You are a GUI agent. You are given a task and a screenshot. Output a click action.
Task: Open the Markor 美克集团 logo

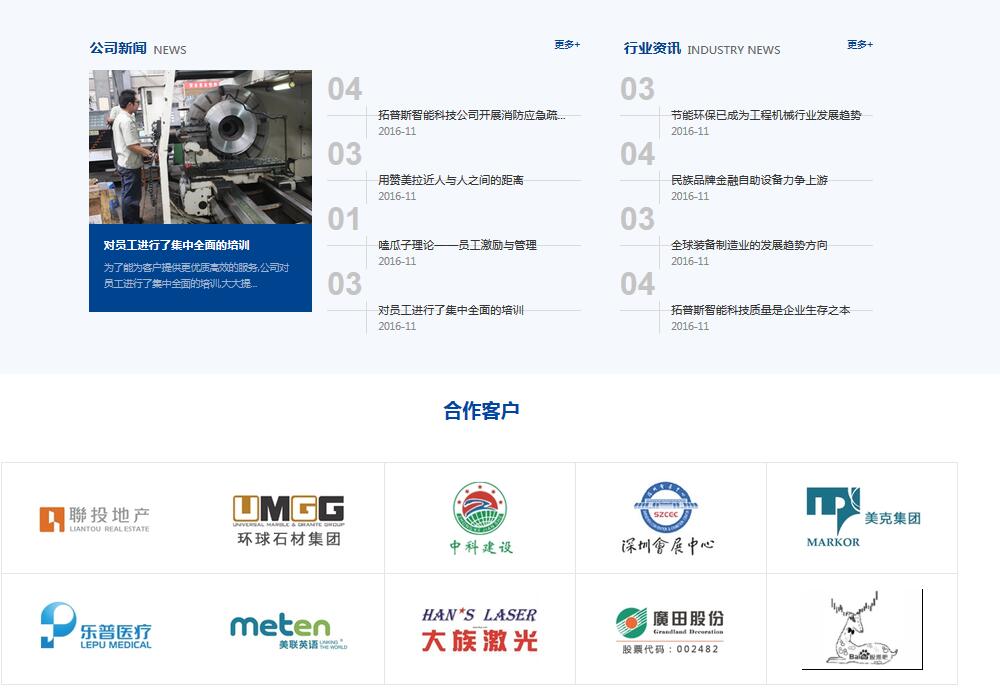click(x=862, y=518)
